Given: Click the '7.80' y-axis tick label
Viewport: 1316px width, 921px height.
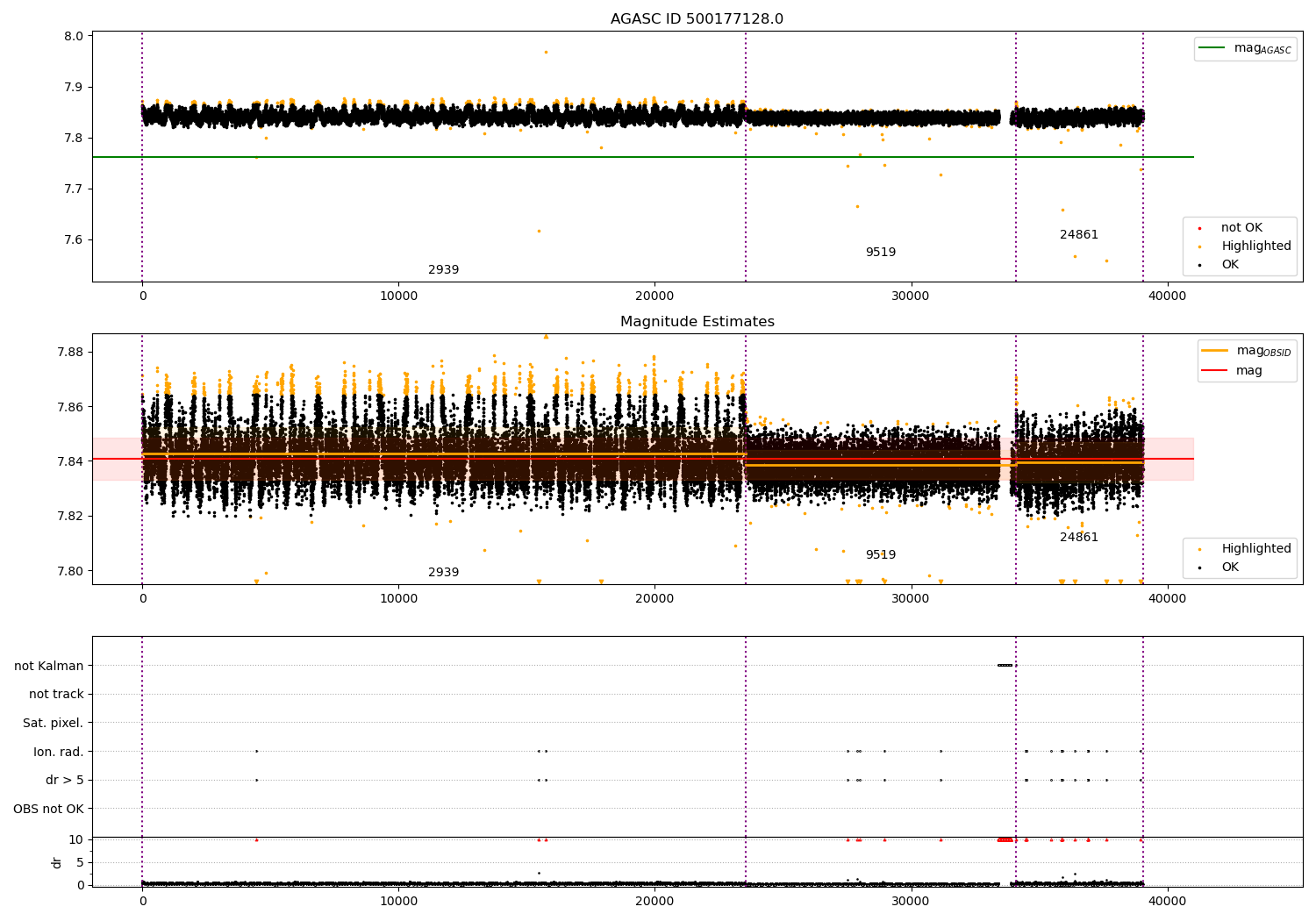Looking at the screenshot, I should (71, 571).
